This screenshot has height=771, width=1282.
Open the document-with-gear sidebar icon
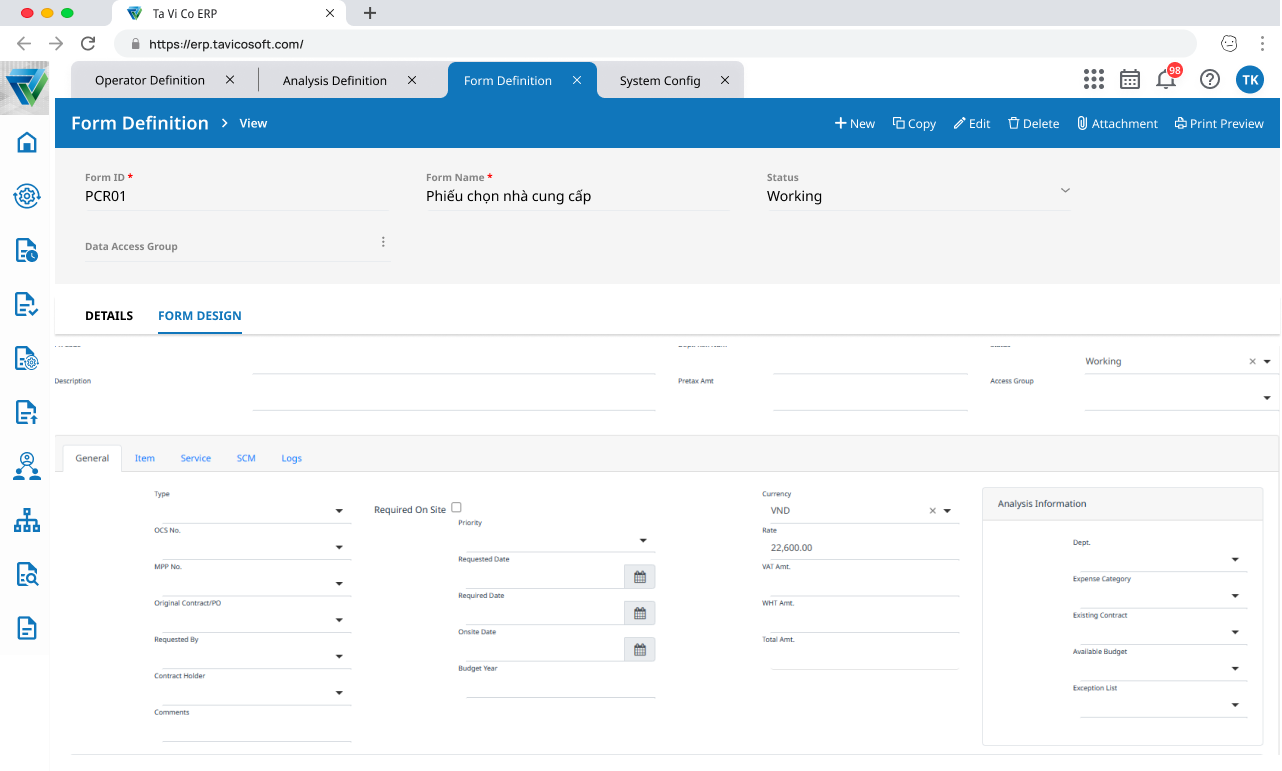(x=27, y=358)
